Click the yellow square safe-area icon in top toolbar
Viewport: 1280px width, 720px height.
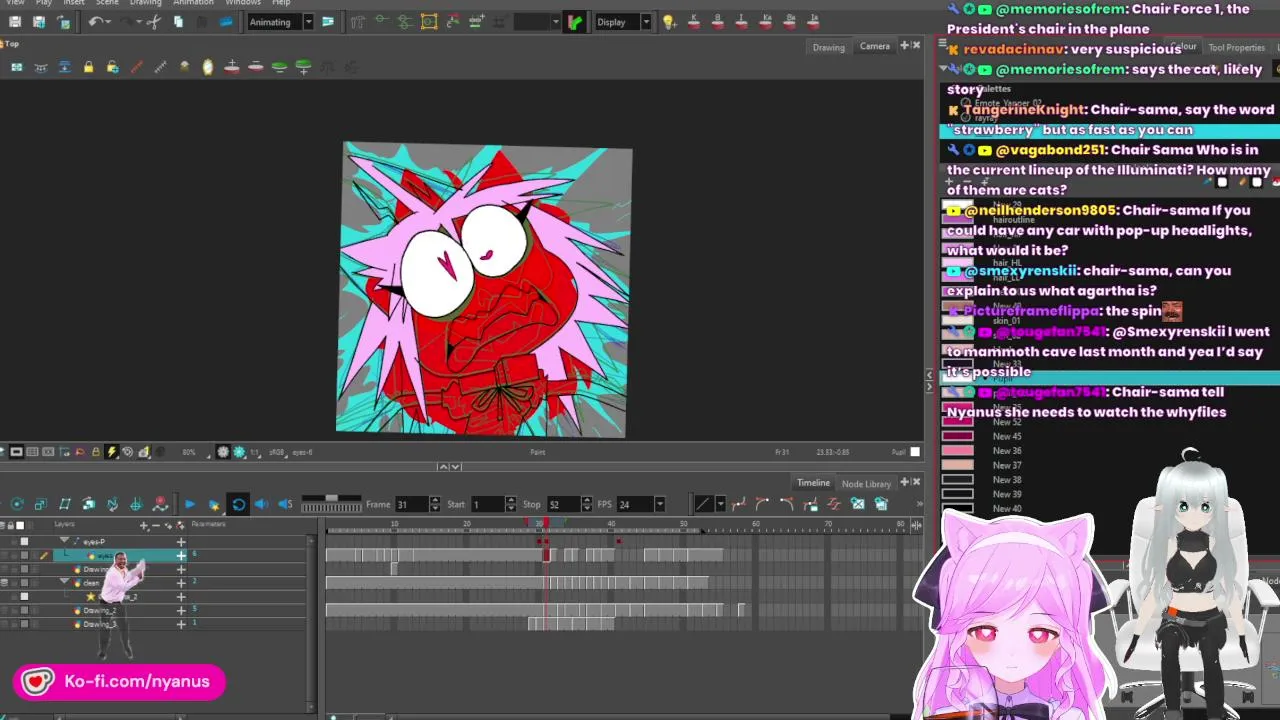[x=429, y=22]
